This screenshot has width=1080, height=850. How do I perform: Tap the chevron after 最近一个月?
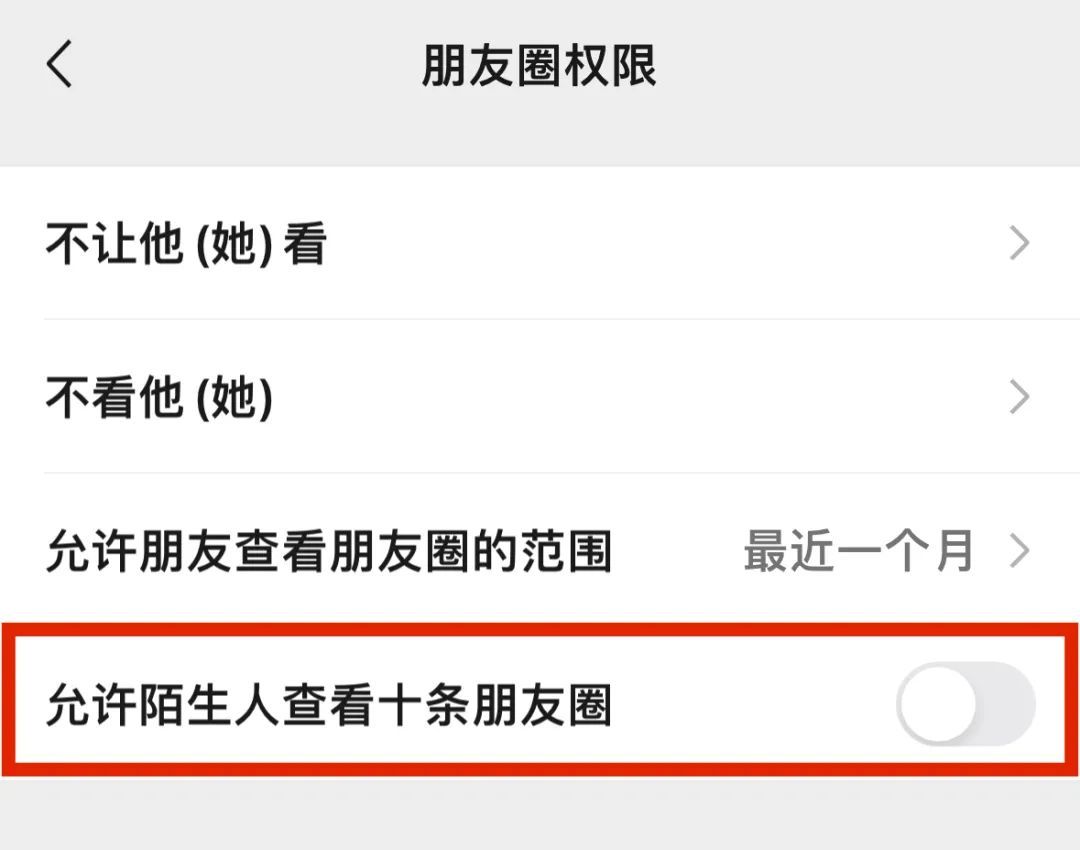pyautogui.click(x=1020, y=549)
